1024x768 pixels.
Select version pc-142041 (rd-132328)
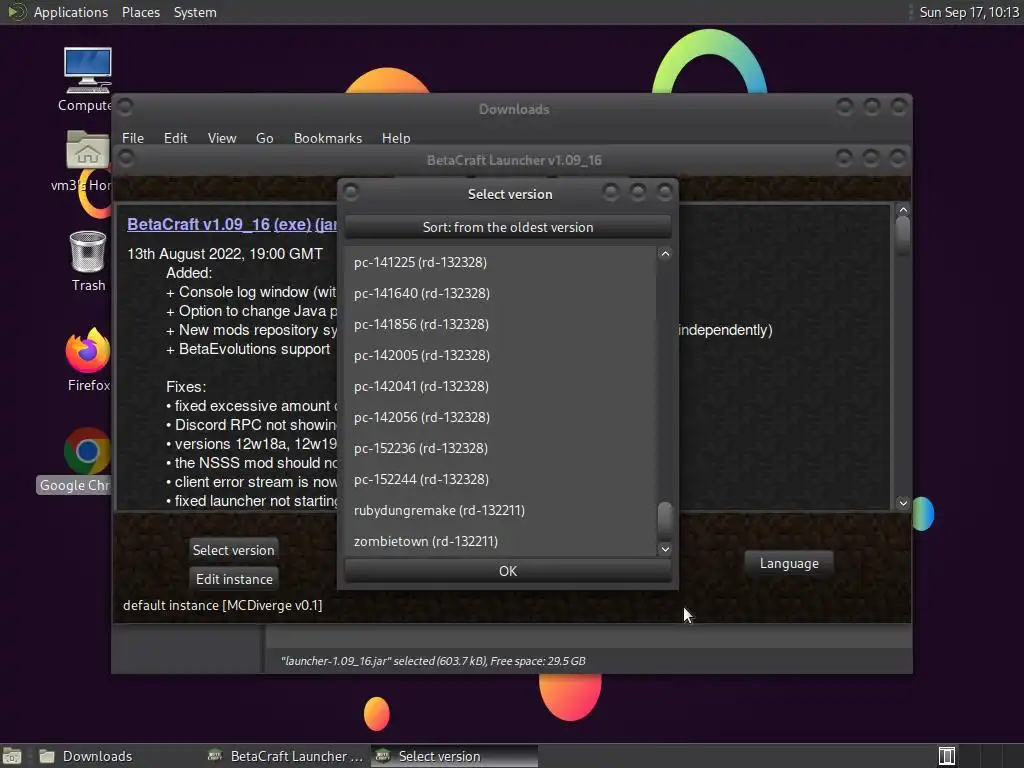click(x=500, y=386)
